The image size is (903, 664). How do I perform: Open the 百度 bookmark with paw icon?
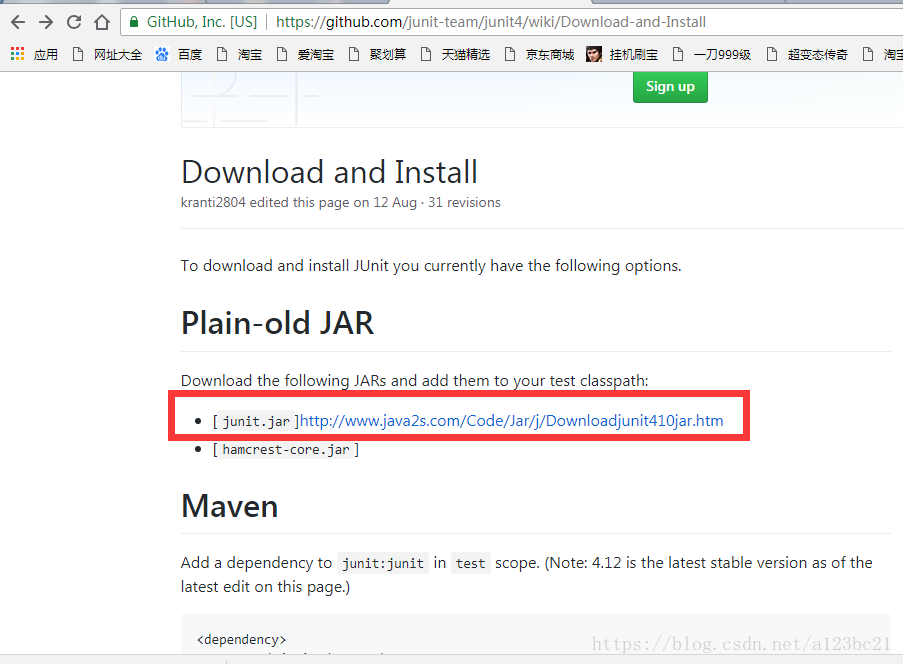pos(179,55)
